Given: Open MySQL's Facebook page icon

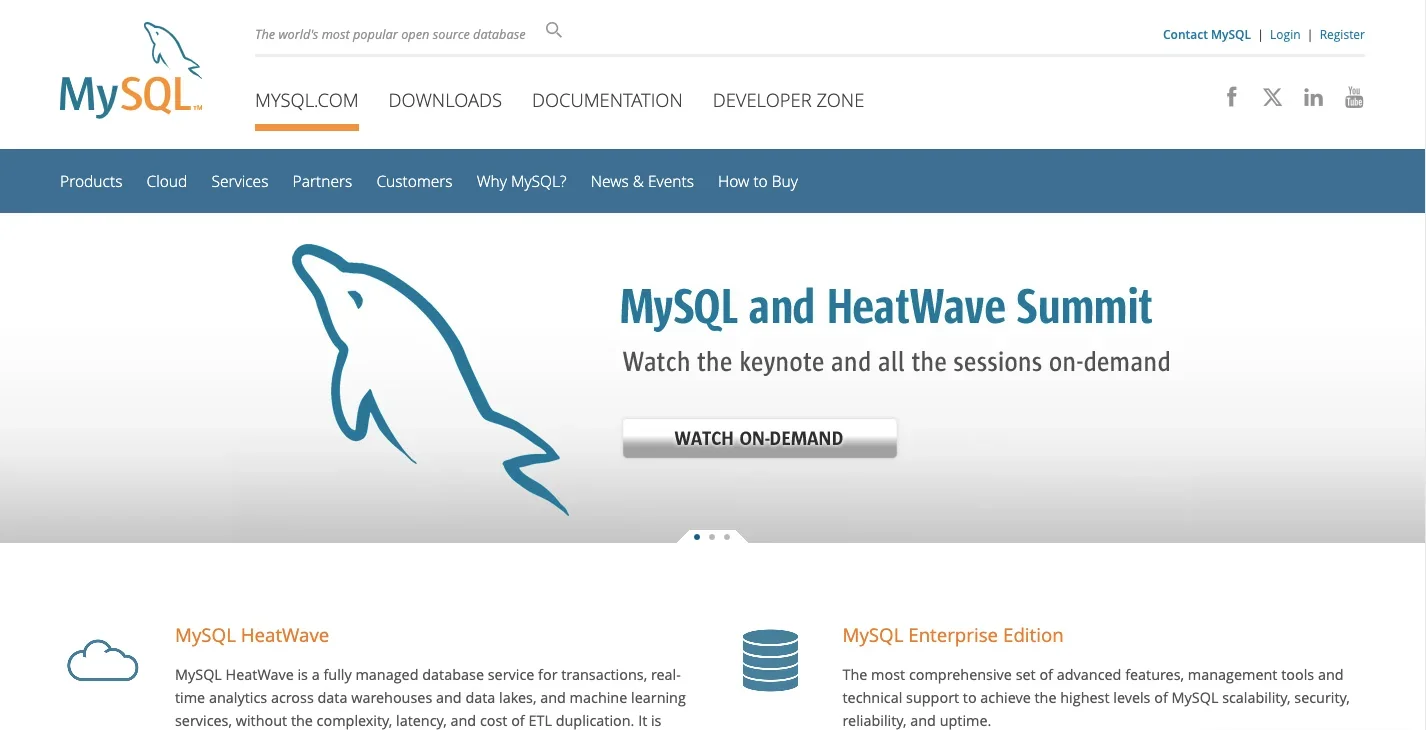Looking at the screenshot, I should (x=1232, y=97).
